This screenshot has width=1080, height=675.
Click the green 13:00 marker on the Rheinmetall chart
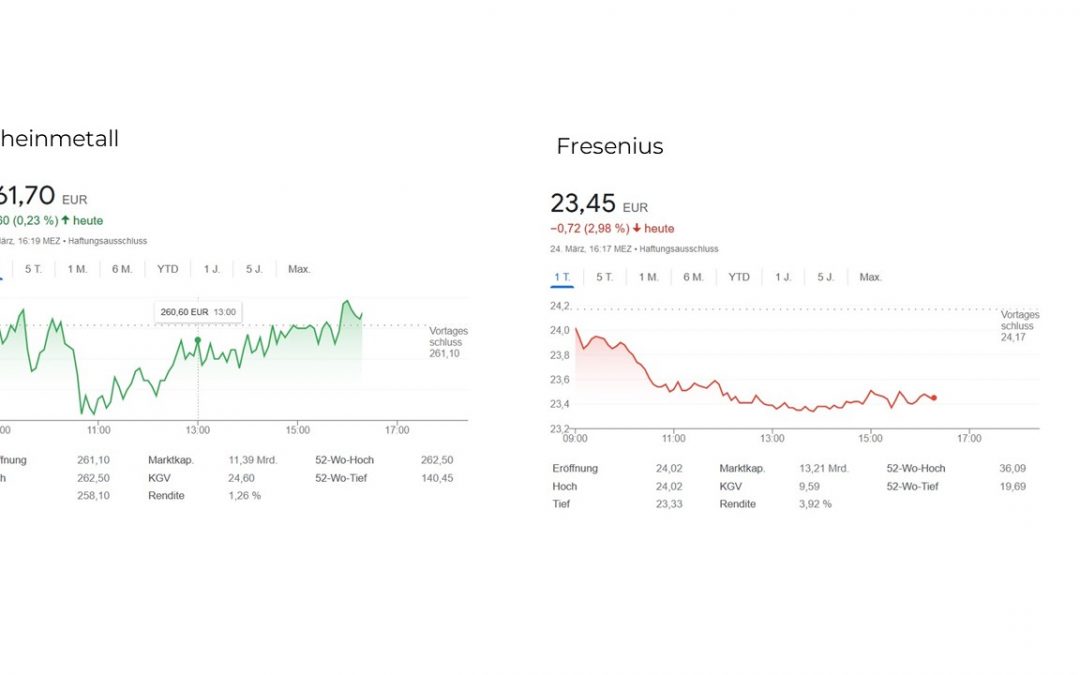pos(198,340)
